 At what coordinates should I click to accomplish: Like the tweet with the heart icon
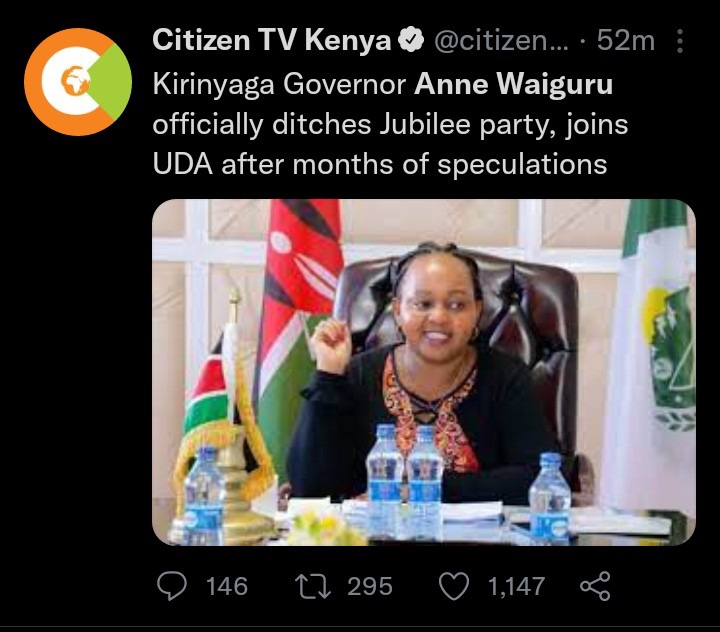coord(454,587)
